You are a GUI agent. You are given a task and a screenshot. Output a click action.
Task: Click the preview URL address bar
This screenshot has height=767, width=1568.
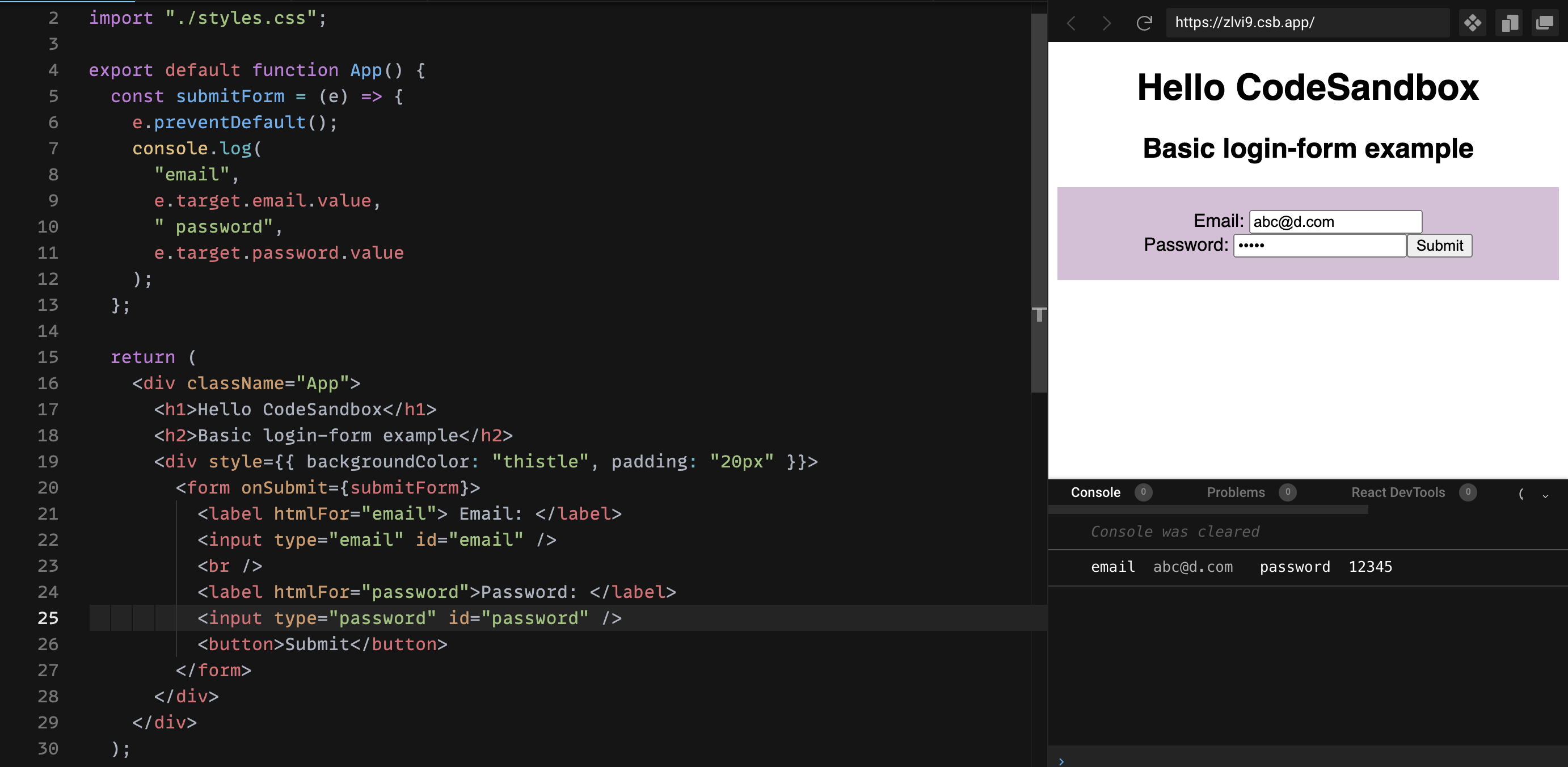[1308, 23]
